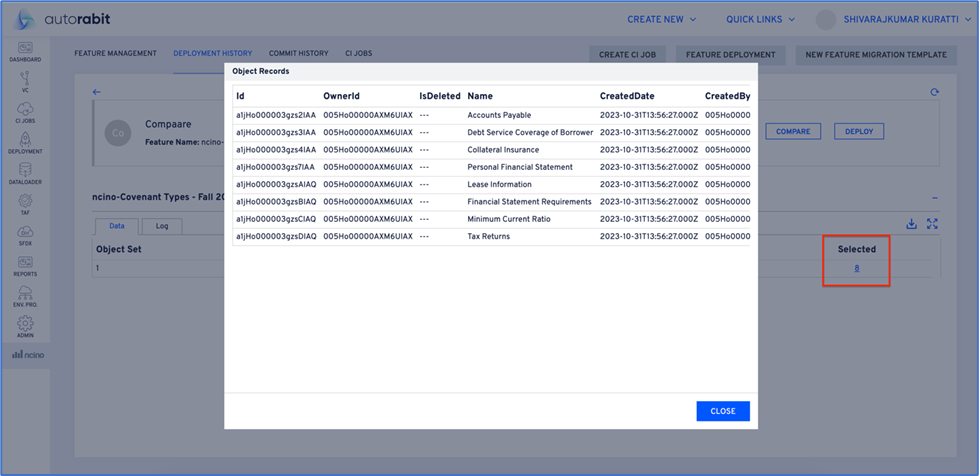Close the Object Records dialog

(x=722, y=411)
